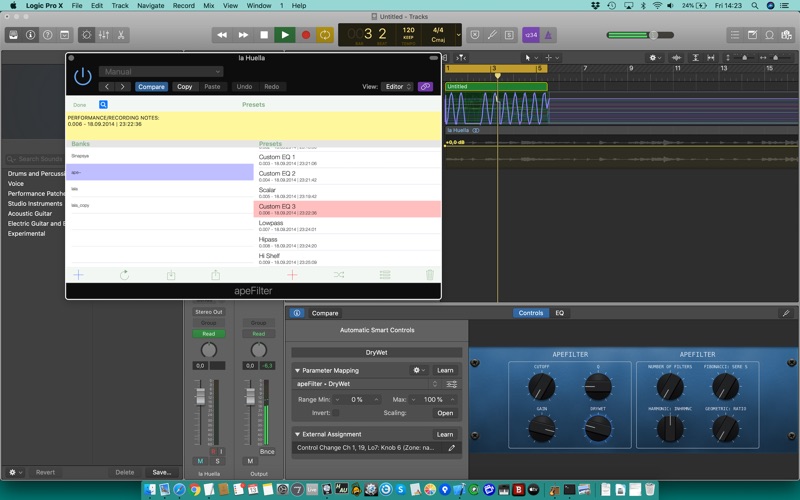This screenshot has width=800, height=500.
Task: Open the Track menu
Action: [120, 6]
